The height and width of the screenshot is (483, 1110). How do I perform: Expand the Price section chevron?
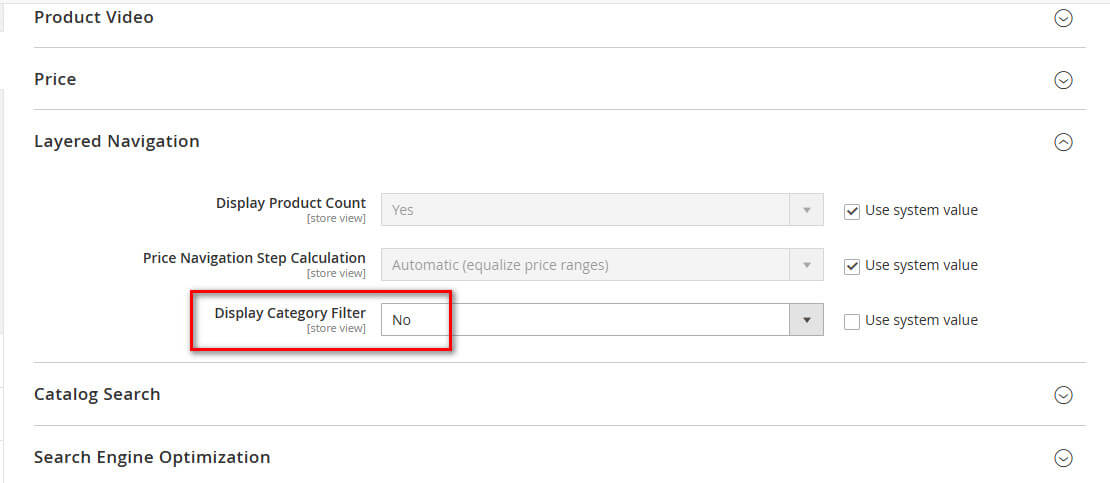[1063, 80]
